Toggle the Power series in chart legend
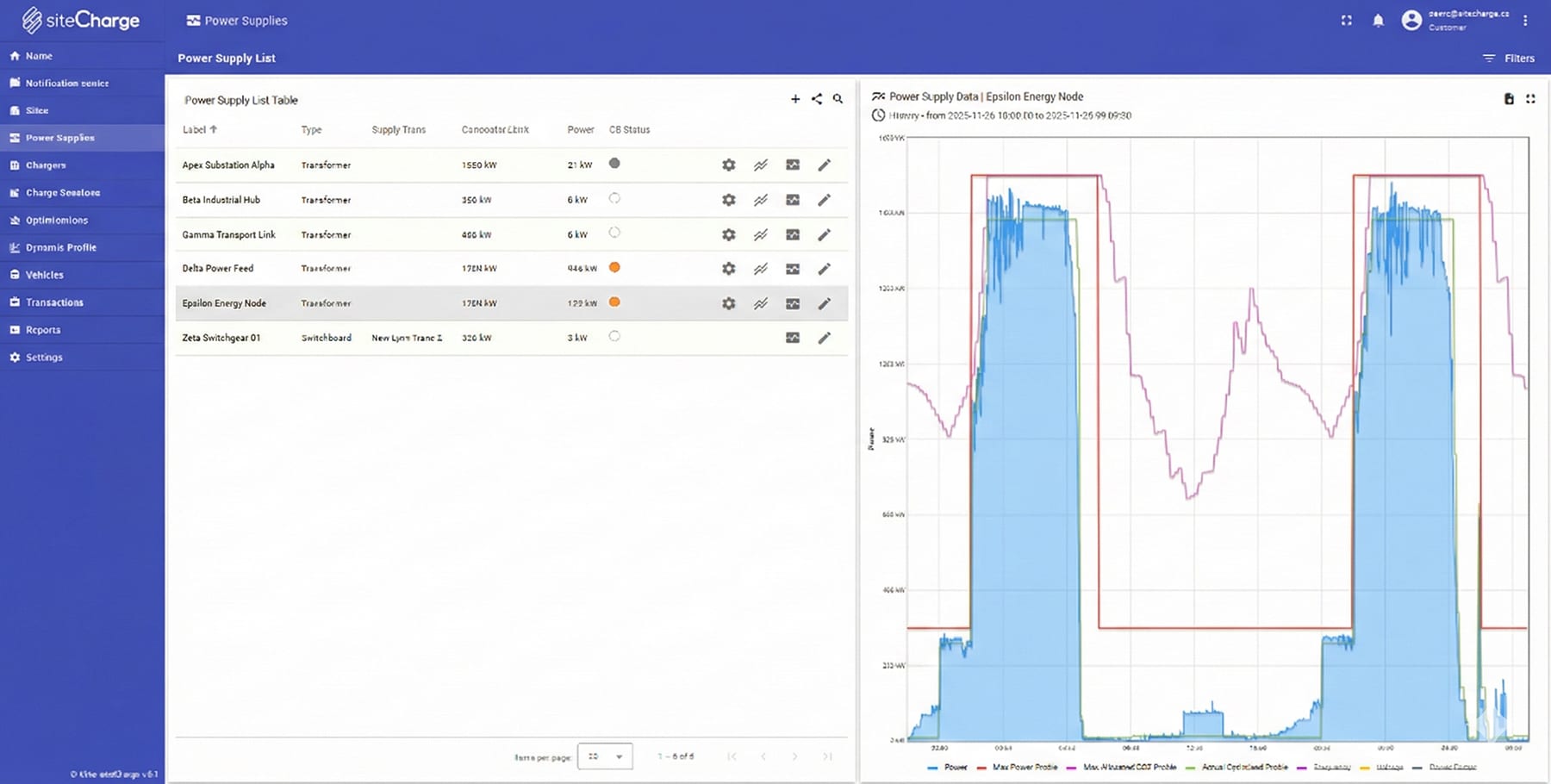 (948, 767)
